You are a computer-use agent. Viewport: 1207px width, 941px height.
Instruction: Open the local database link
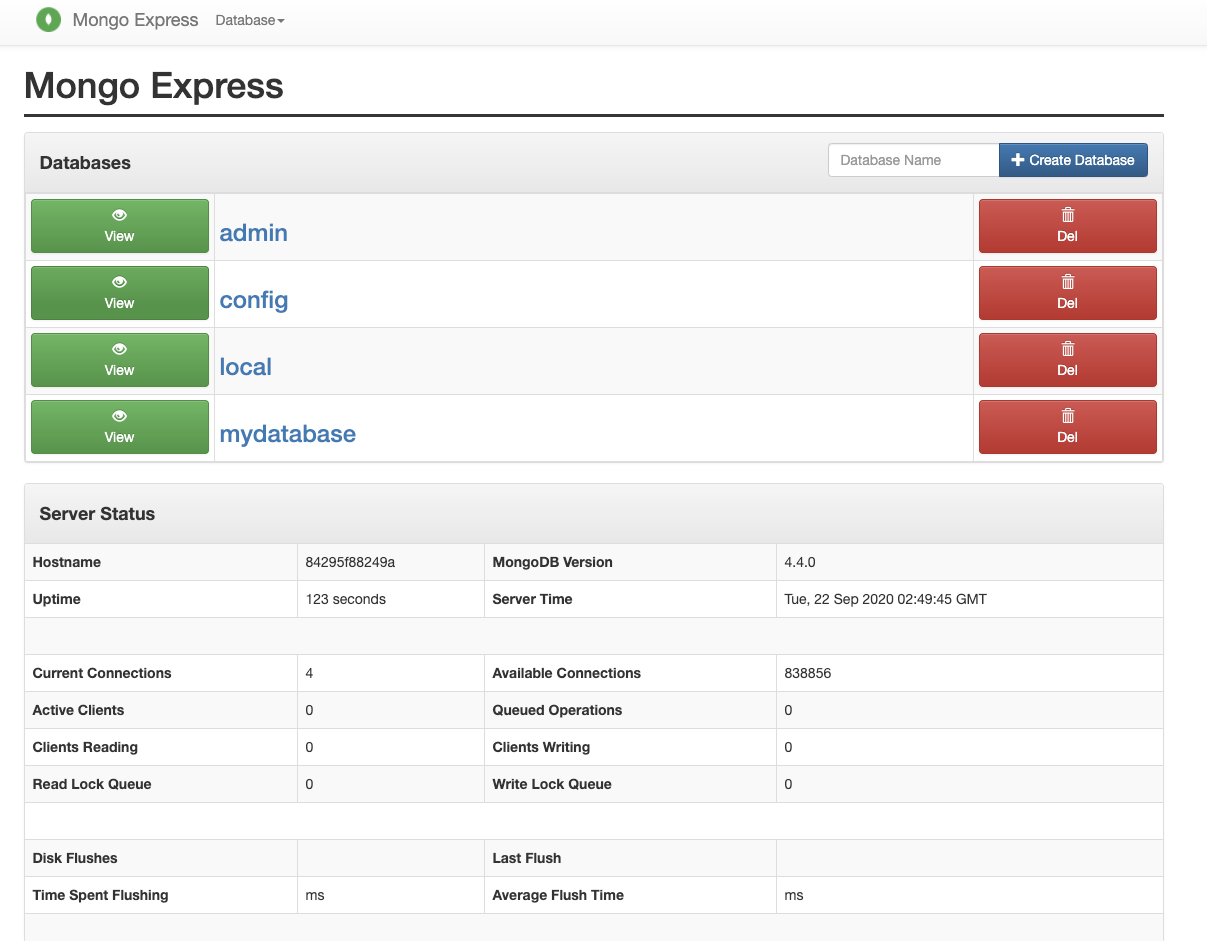point(246,367)
